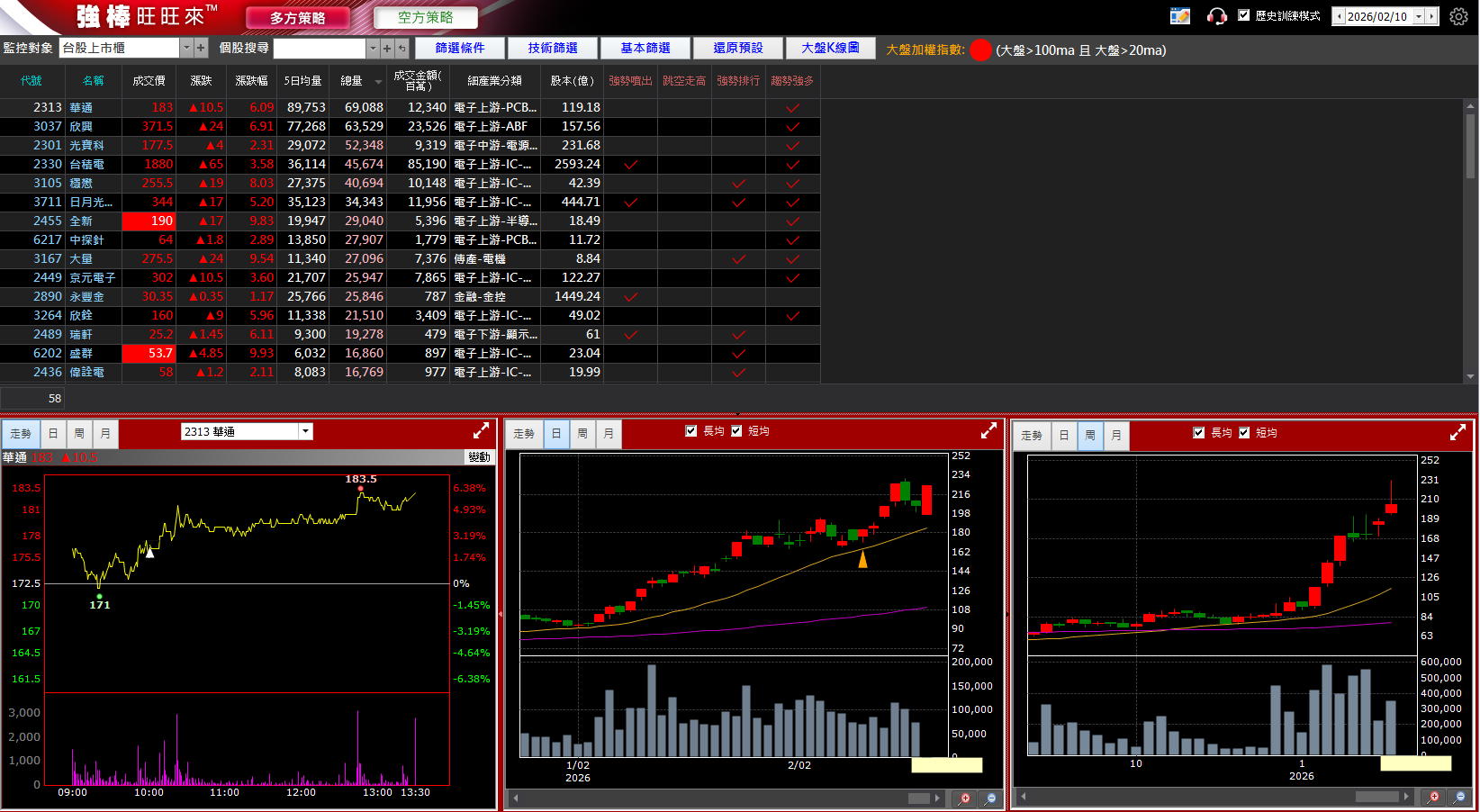This screenshot has height=812, width=1480.
Task: Open the 2313 華通 stock selector dropdown
Action: [306, 431]
